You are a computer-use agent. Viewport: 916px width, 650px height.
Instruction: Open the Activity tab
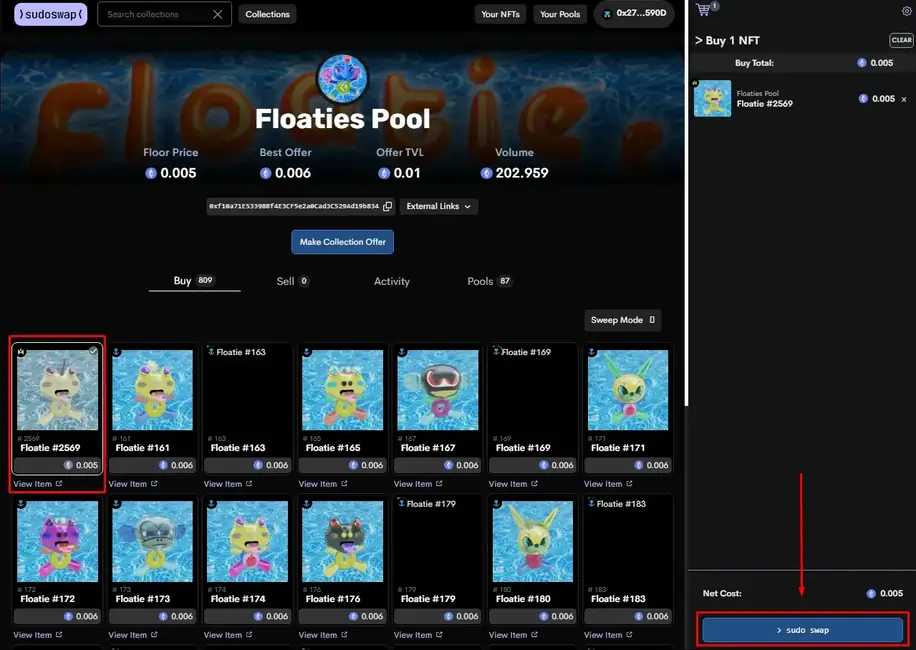click(x=391, y=281)
